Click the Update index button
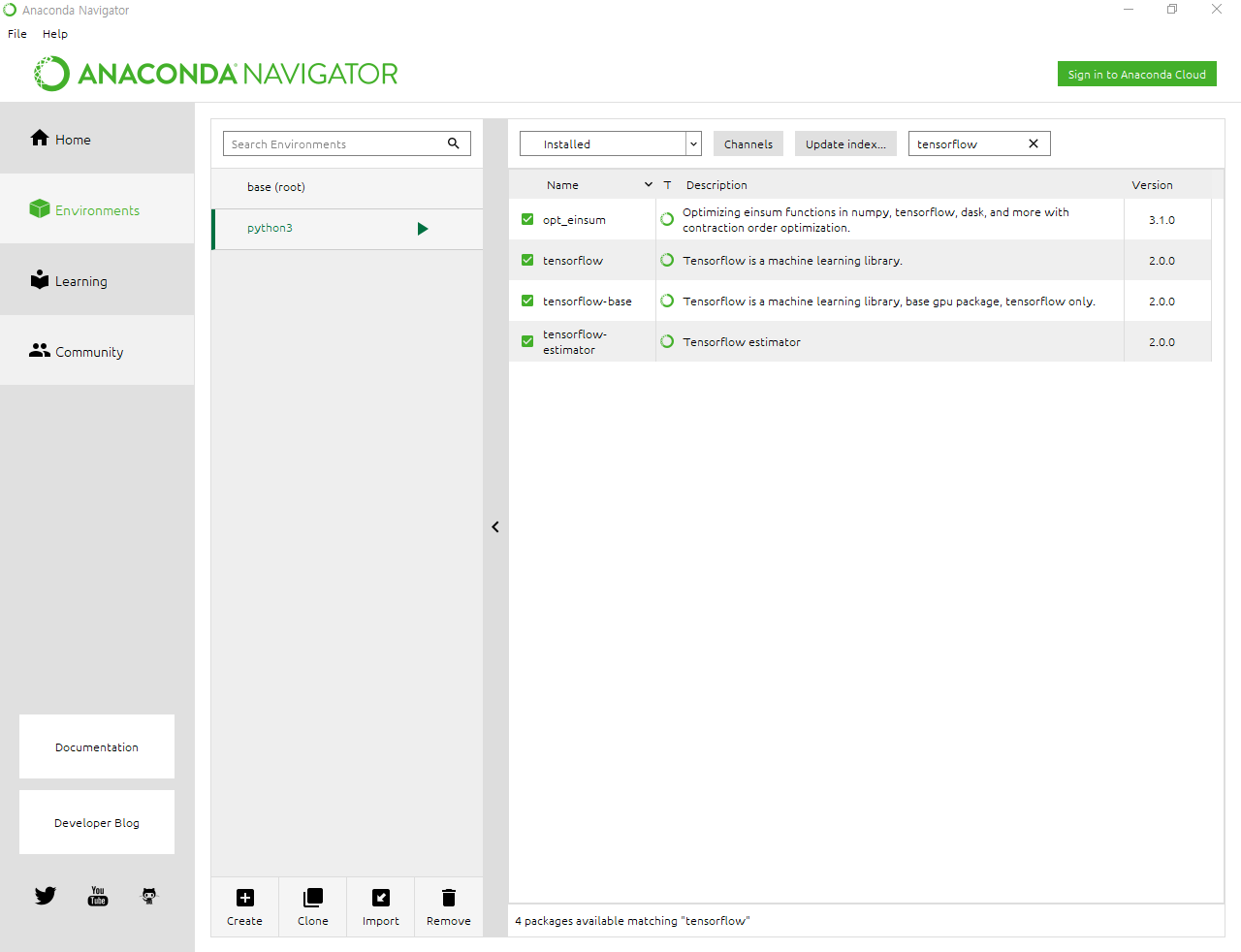1241x952 pixels. click(x=845, y=143)
